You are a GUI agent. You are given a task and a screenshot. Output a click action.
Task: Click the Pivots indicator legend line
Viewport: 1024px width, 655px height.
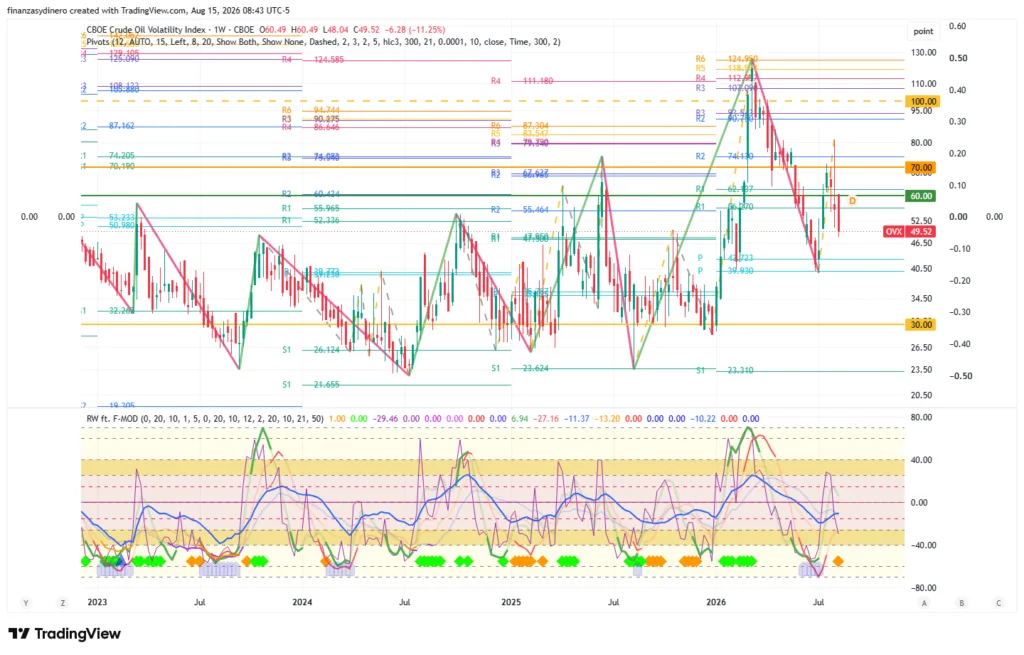pyautogui.click(x=323, y=42)
